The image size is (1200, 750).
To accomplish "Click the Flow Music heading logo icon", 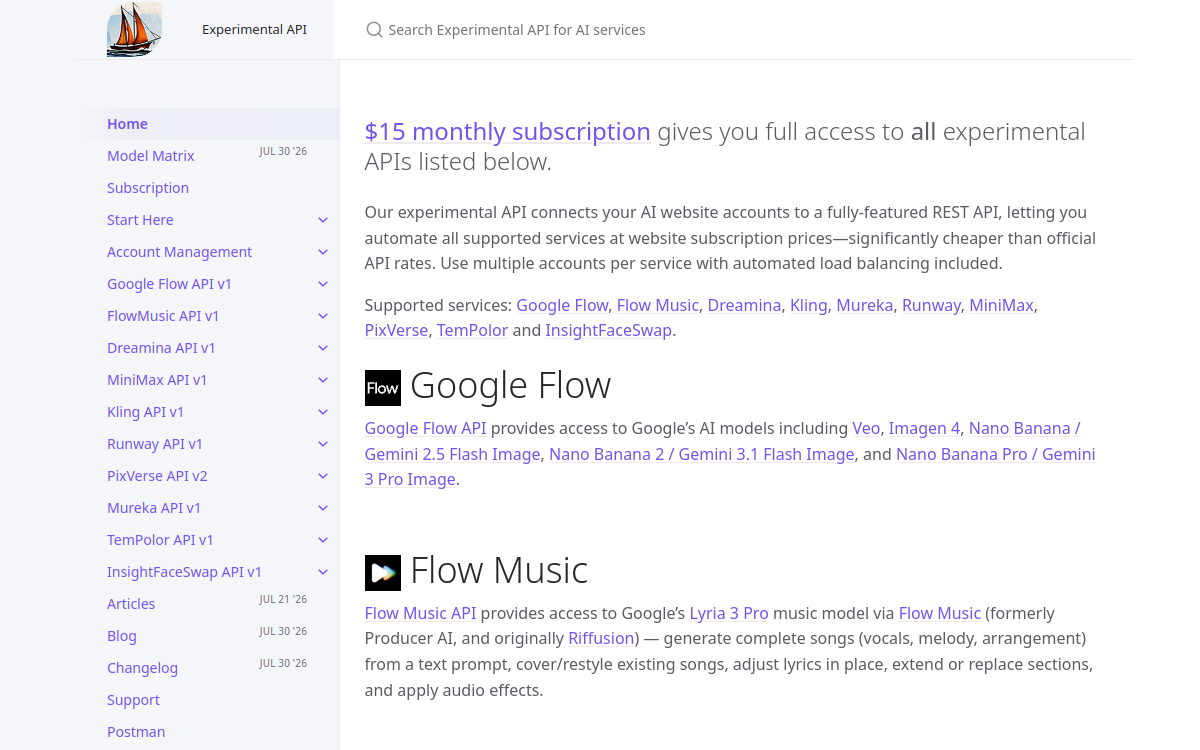I will [383, 573].
